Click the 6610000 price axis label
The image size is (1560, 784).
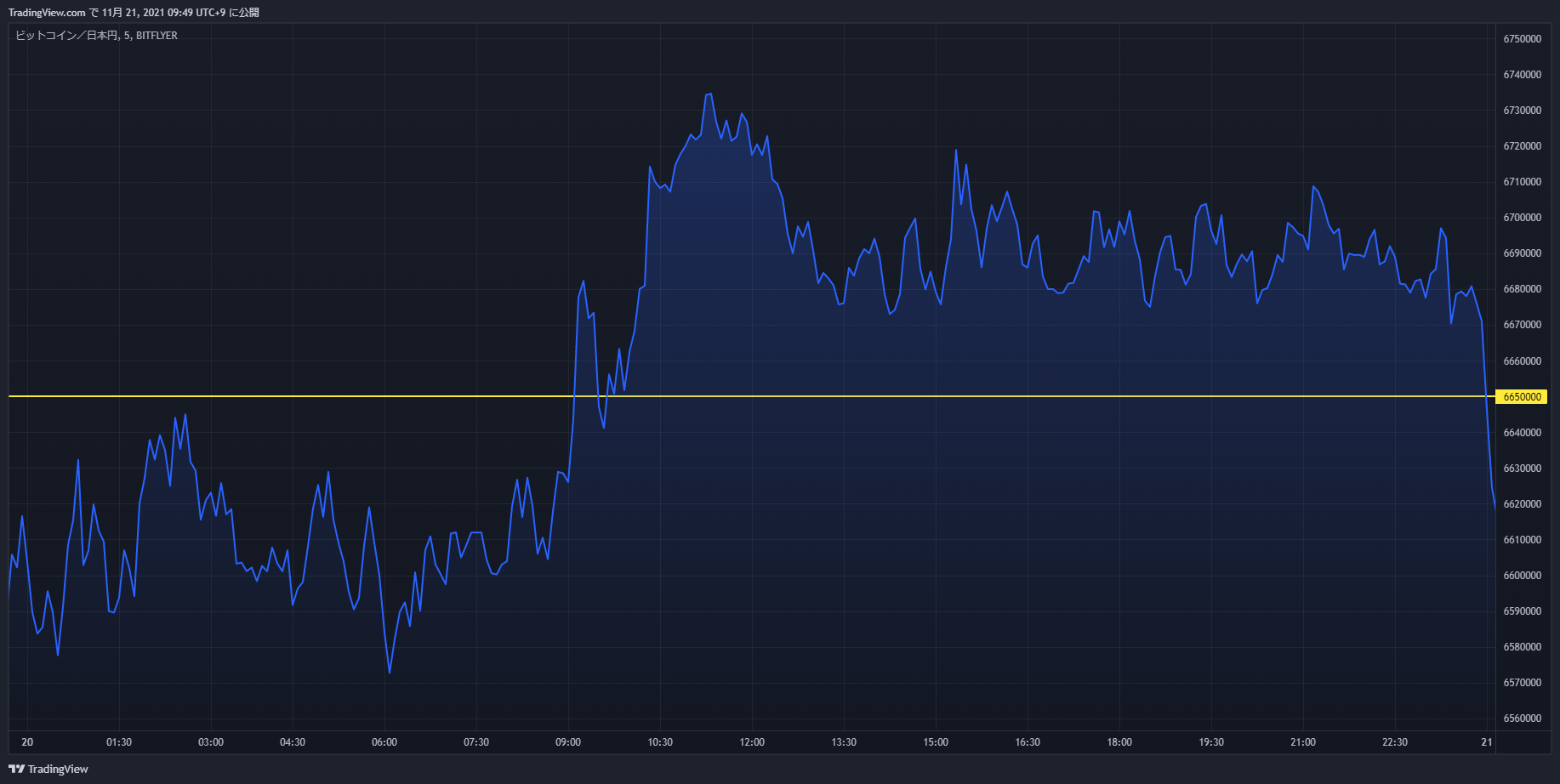(1523, 540)
